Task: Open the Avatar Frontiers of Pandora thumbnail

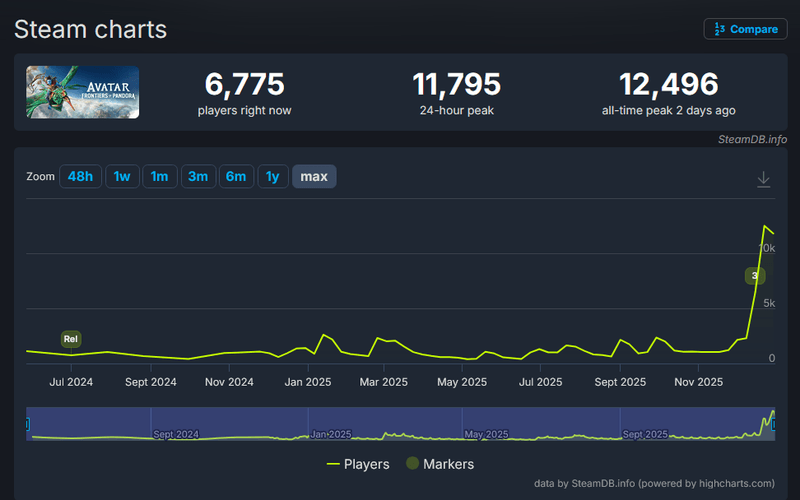Action: [83, 92]
